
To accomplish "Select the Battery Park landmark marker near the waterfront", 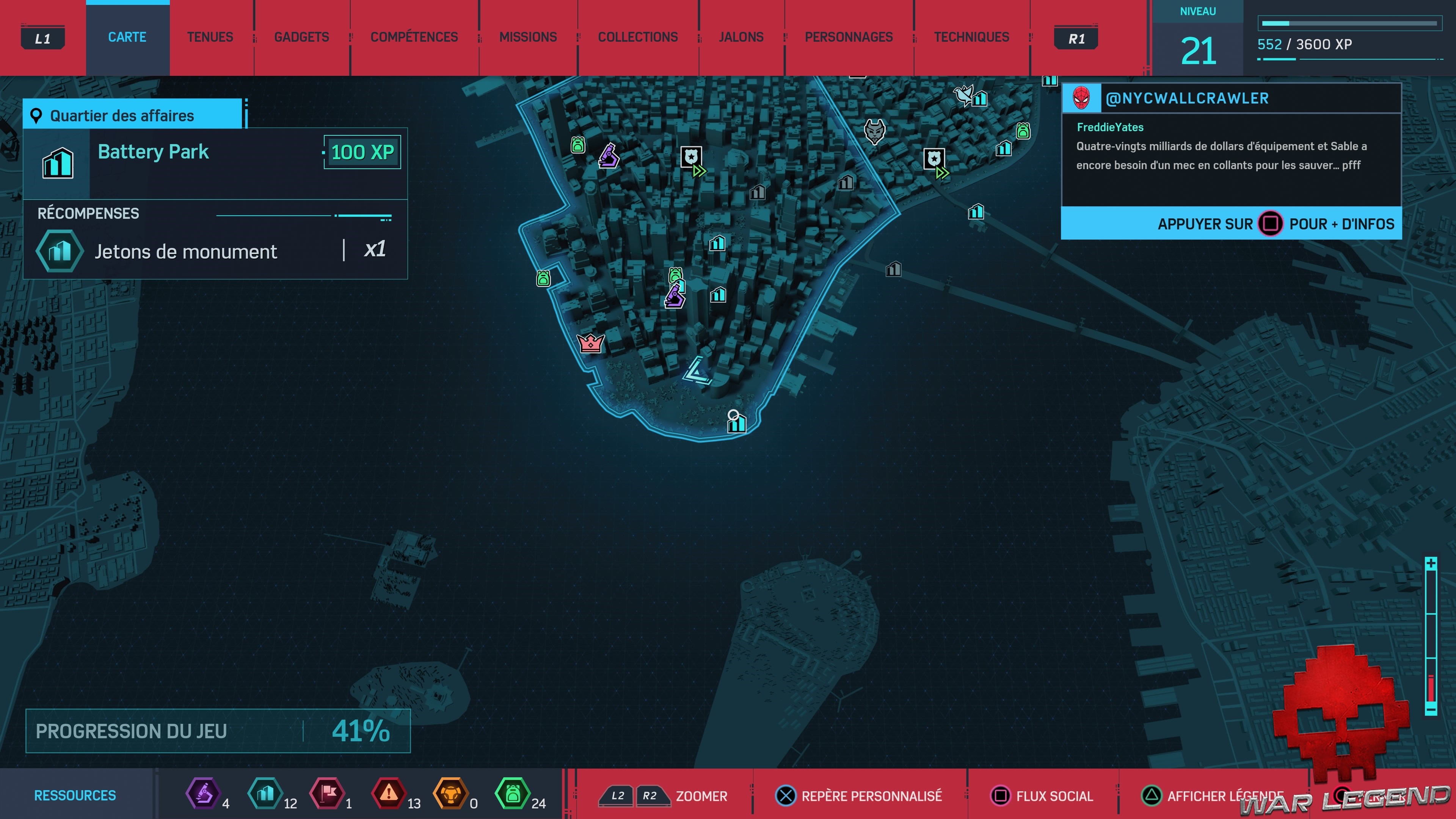I will click(736, 423).
